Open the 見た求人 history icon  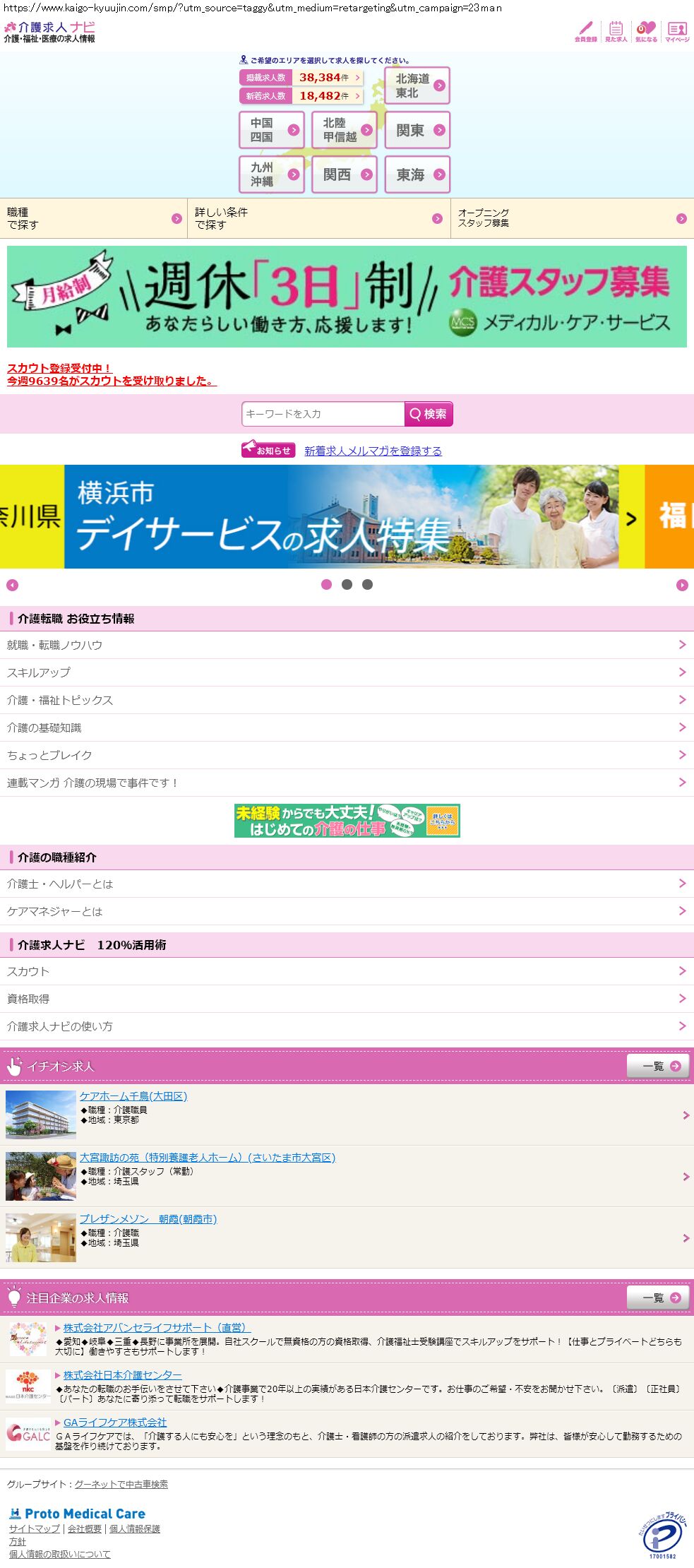point(616,31)
